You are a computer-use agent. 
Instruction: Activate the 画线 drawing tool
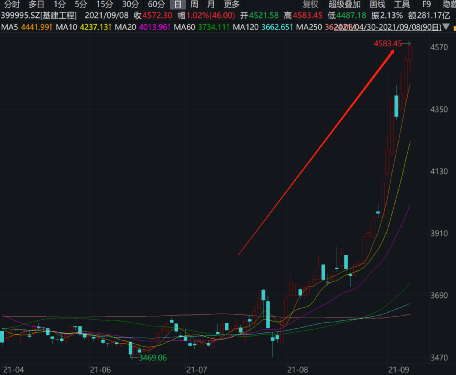[x=377, y=4]
